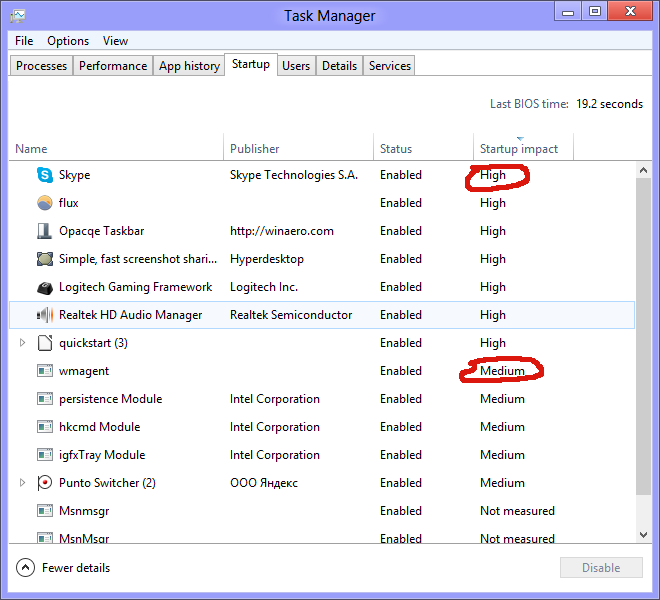Image resolution: width=660 pixels, height=600 pixels.
Task: Click the scrollbar down arrow
Action: pyautogui.click(x=643, y=535)
